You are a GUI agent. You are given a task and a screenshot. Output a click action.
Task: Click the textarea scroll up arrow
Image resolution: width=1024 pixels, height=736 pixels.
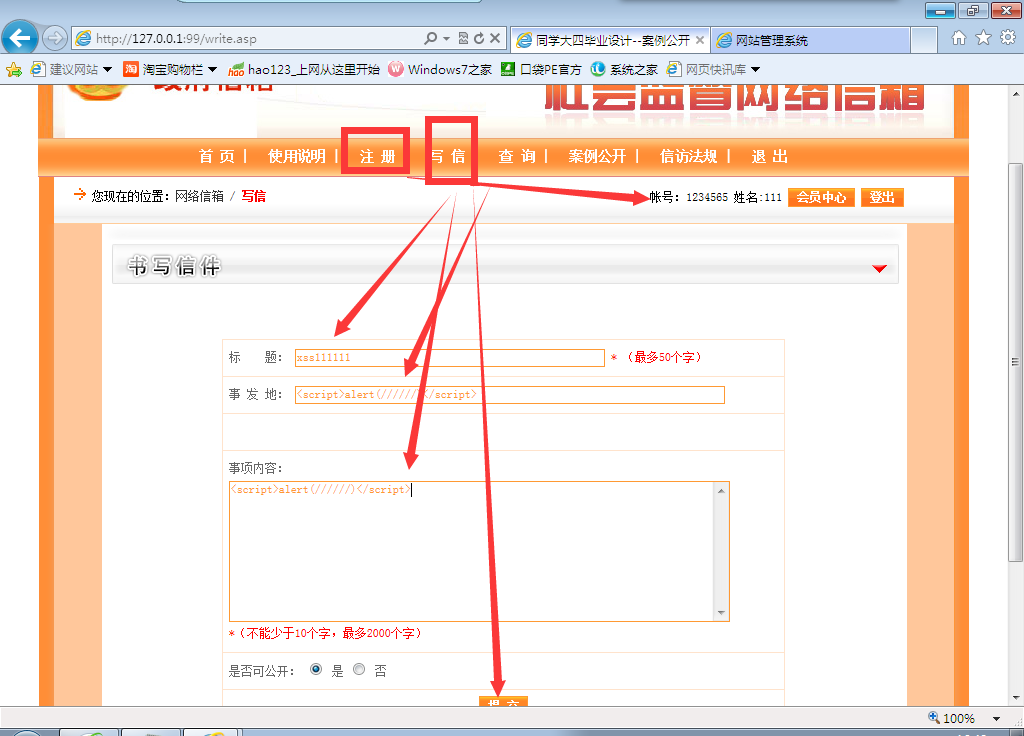[721, 490]
